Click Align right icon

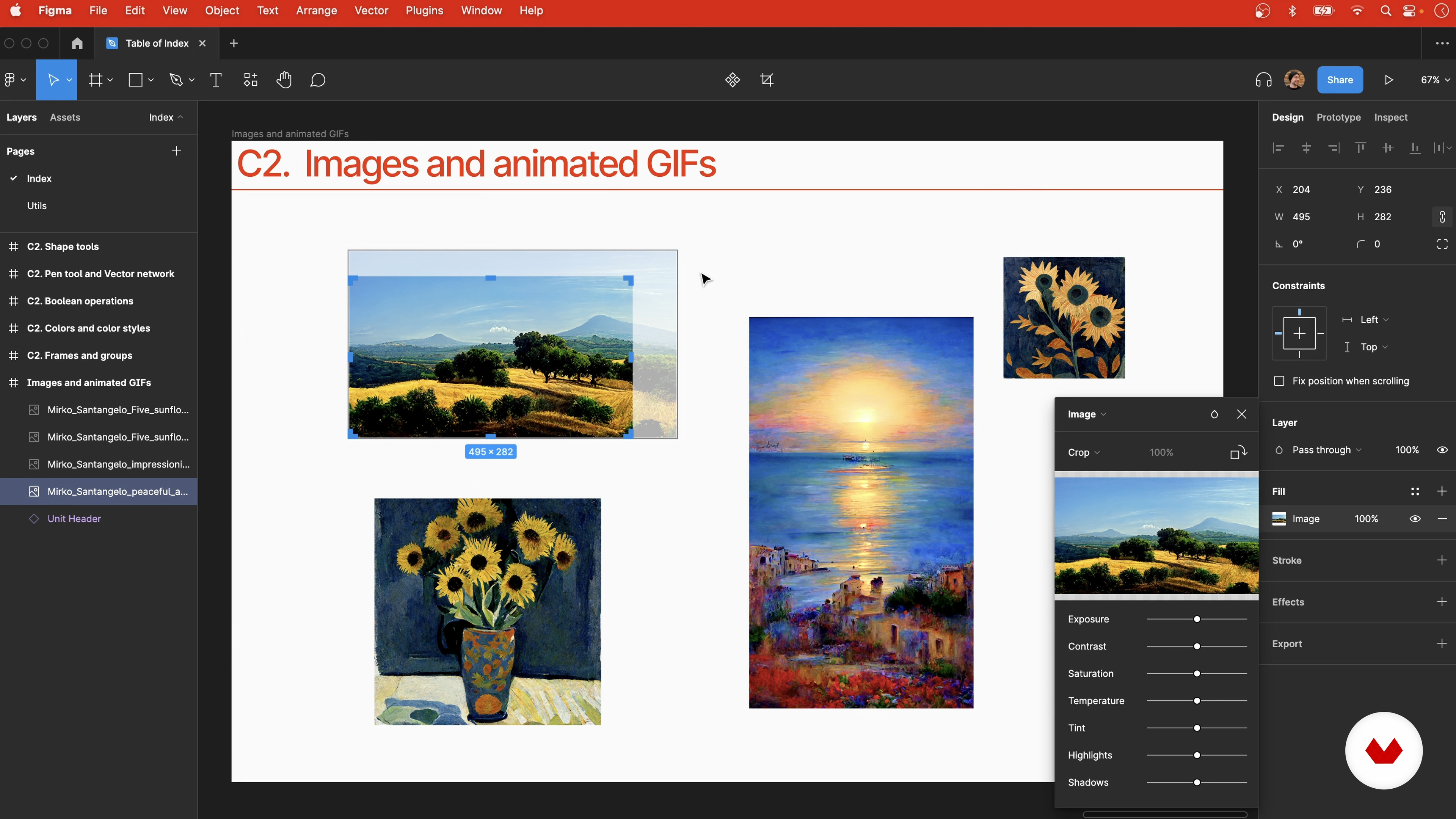[1334, 148]
